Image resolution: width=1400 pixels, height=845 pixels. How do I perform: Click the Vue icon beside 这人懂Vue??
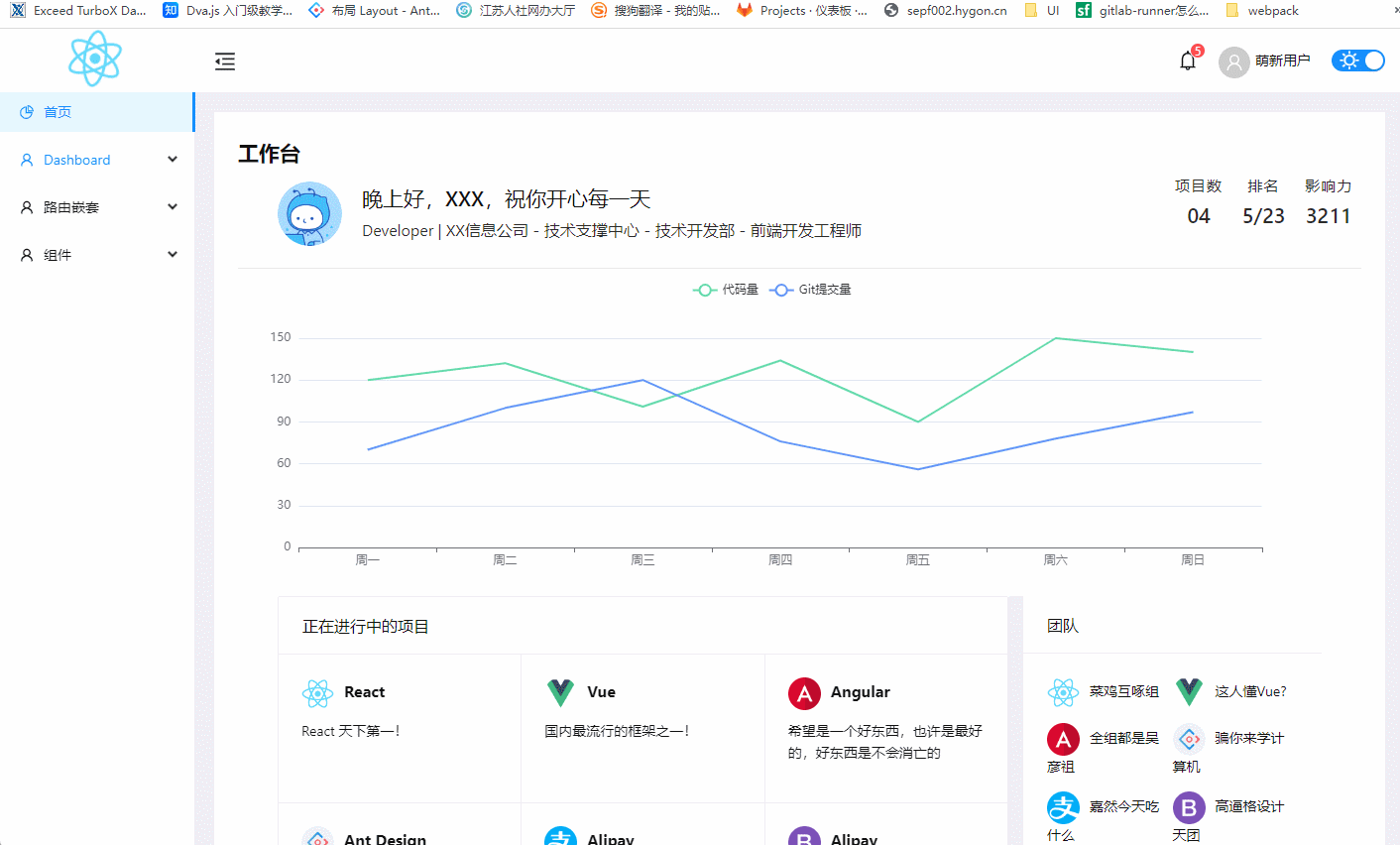coord(1189,692)
